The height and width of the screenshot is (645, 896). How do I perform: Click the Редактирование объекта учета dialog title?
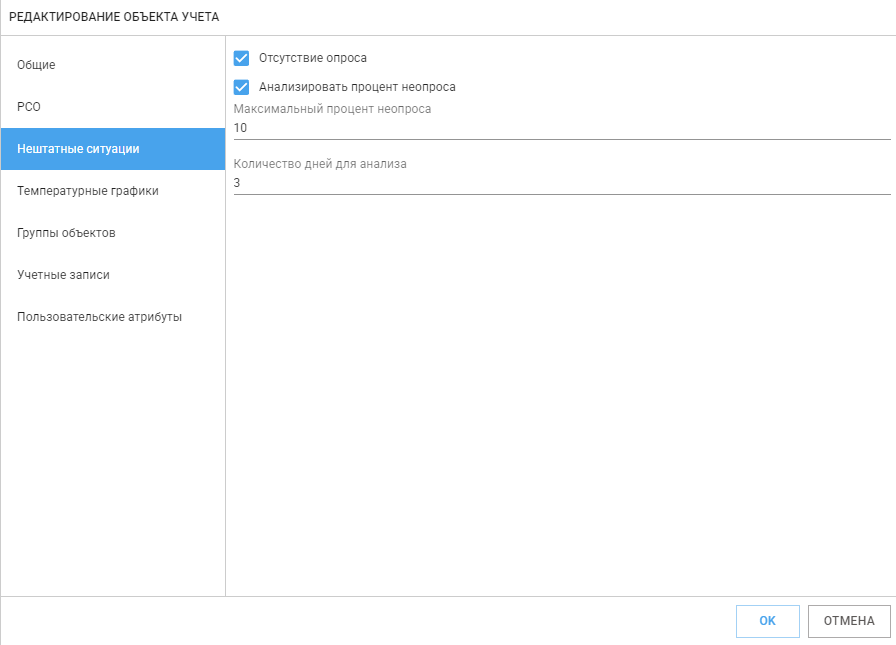point(114,17)
